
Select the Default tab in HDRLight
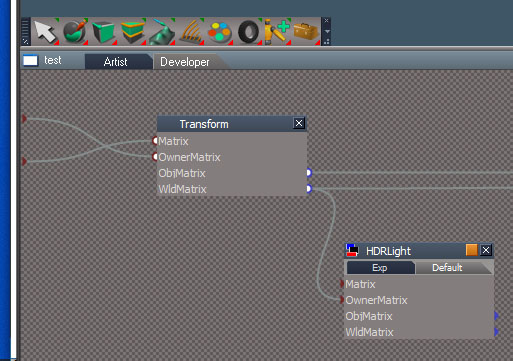447,268
